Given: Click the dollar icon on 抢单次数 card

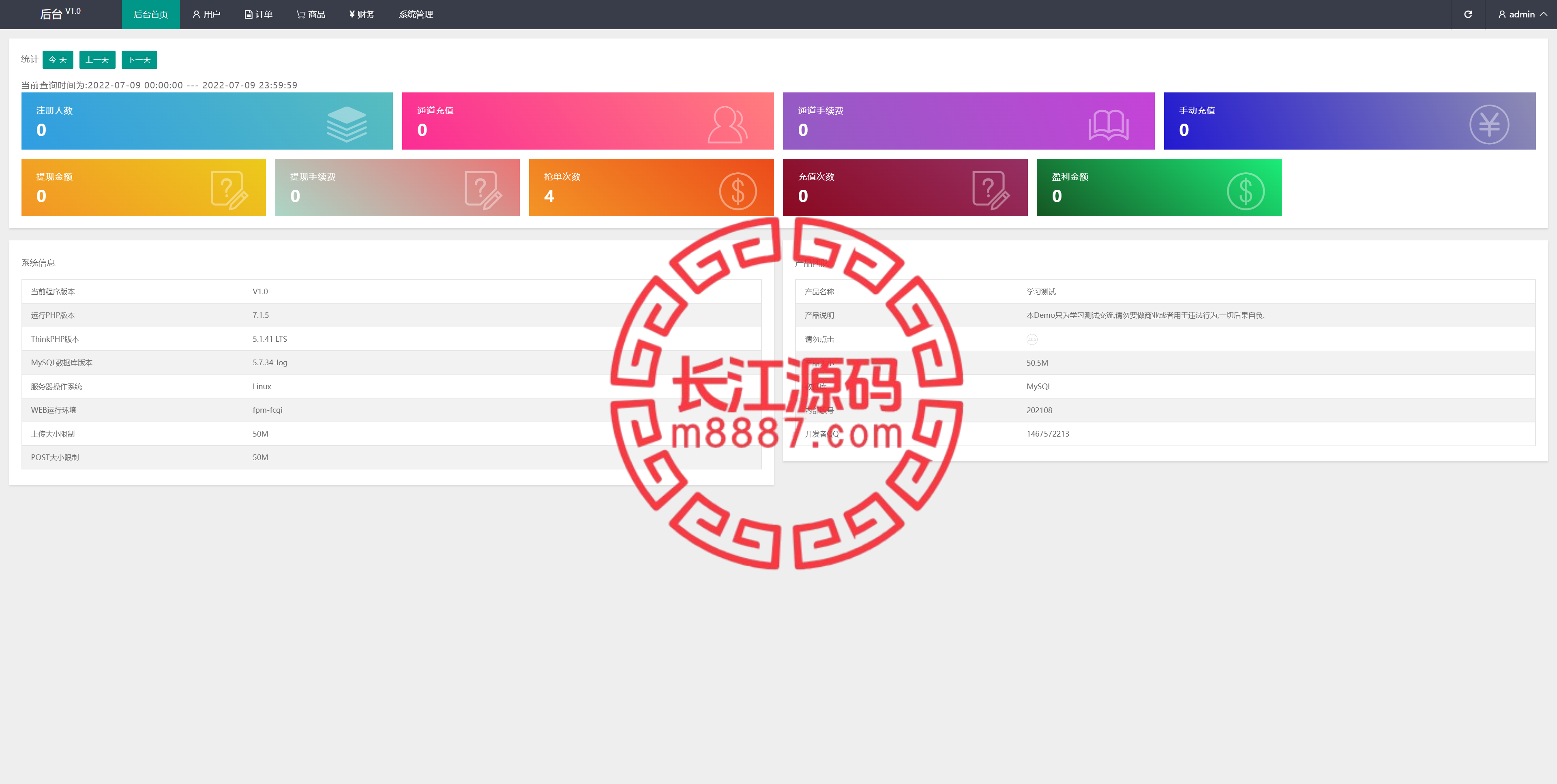Looking at the screenshot, I should 738,191.
